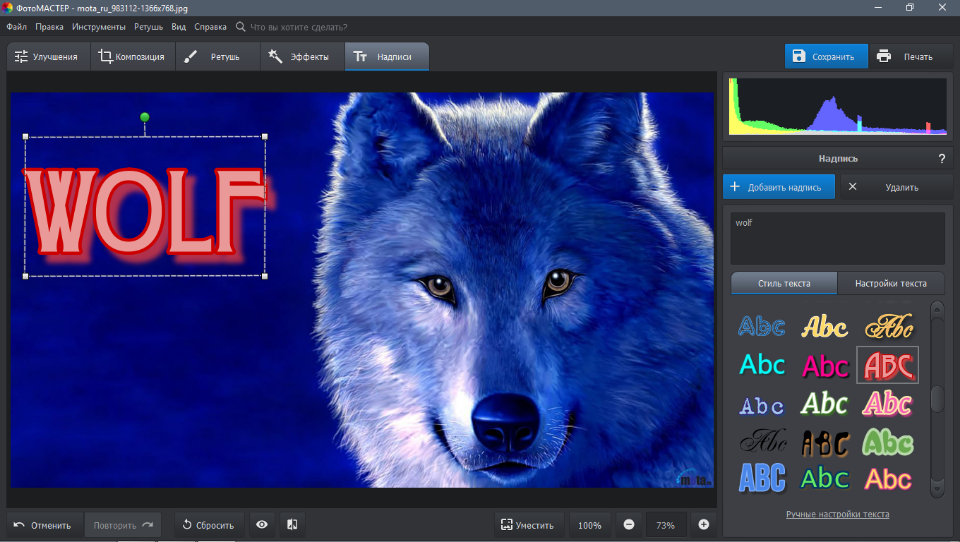Click the text styles list scrollbar
Screen dimensions: 960x542
point(937,400)
